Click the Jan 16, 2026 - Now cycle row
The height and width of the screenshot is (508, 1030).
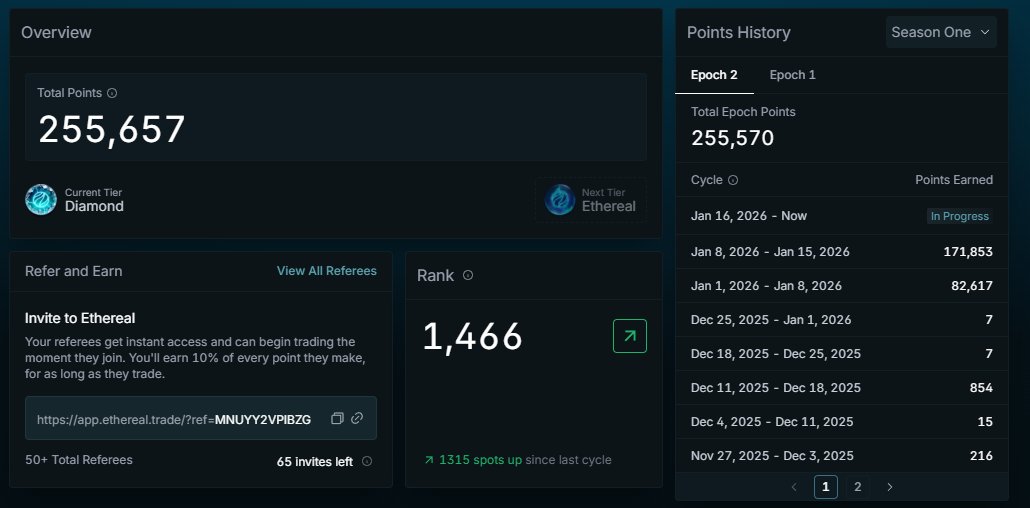pyautogui.click(x=841, y=216)
